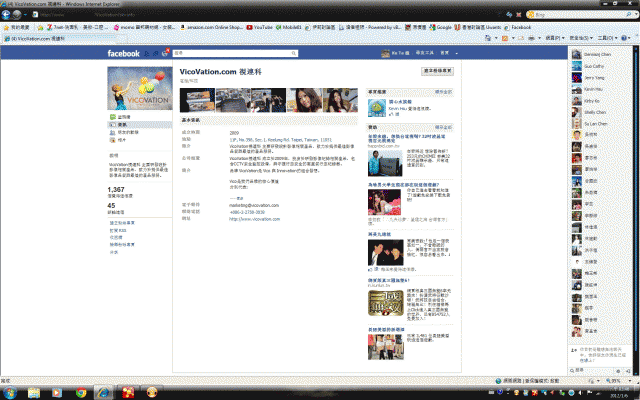This screenshot has height=400, width=640.
Task: Click the marketing@vicovation.com email
Action: point(254,205)
